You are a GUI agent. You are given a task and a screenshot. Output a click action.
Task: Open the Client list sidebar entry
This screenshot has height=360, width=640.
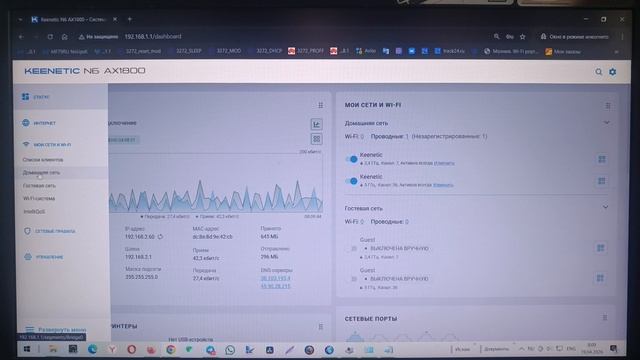pos(43,160)
